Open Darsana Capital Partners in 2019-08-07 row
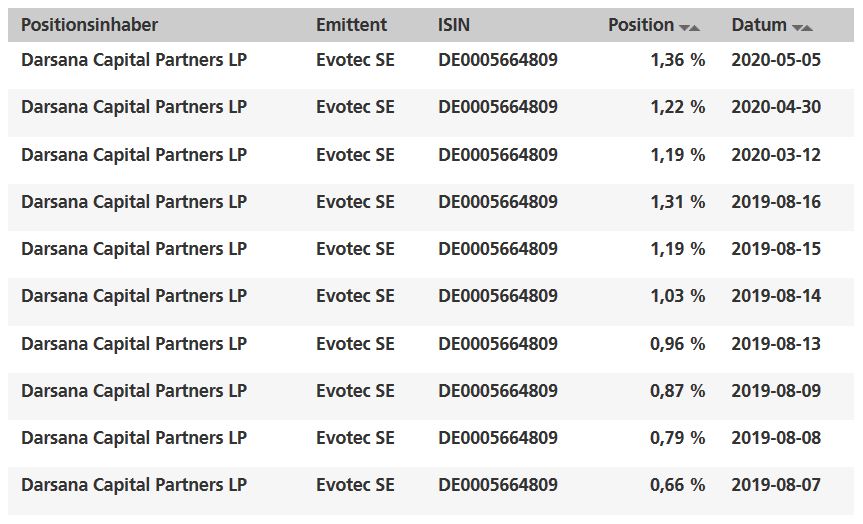The width and height of the screenshot is (863, 524). point(134,485)
